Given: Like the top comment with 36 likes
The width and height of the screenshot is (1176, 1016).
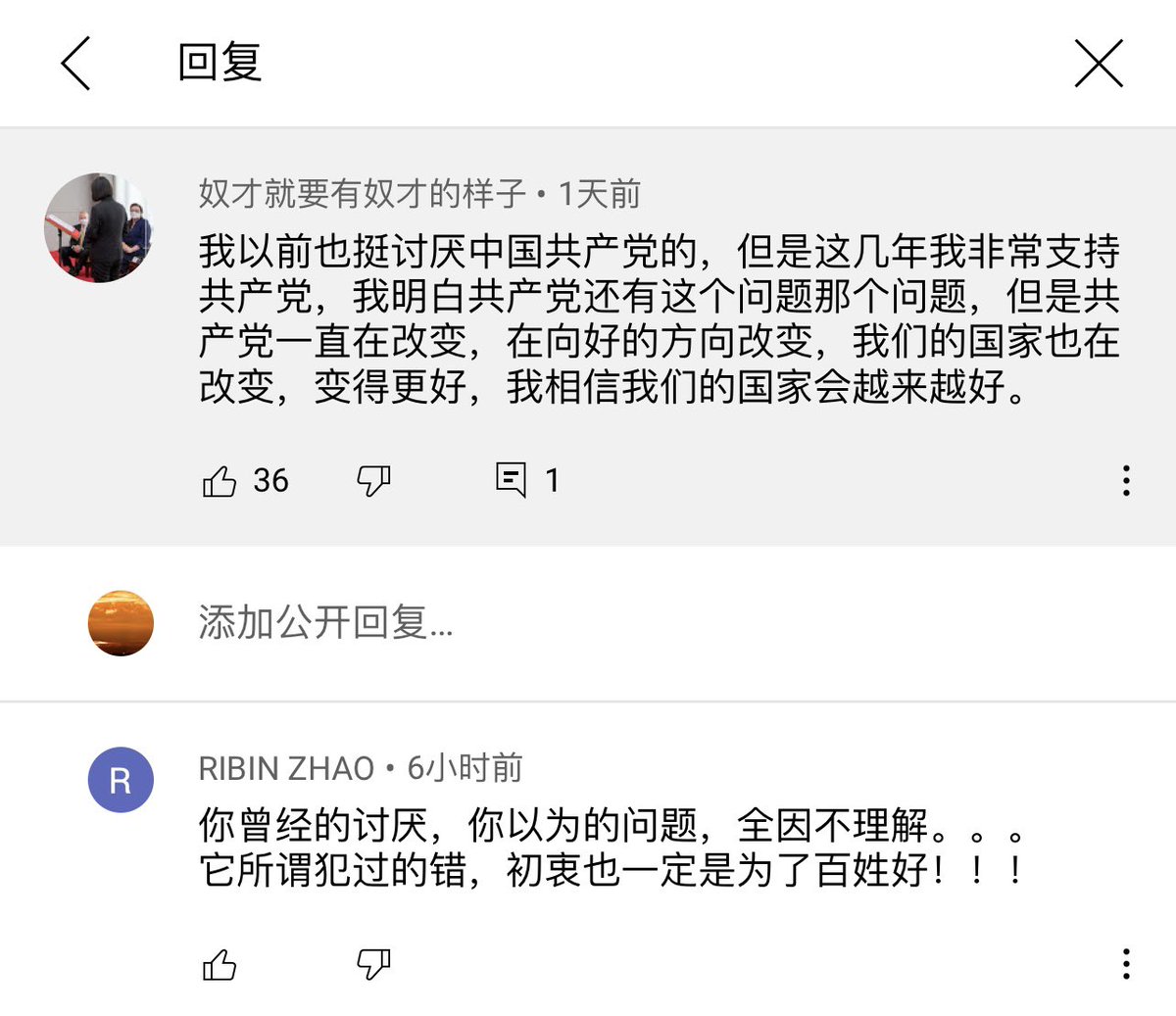Looking at the screenshot, I should coord(220,481).
